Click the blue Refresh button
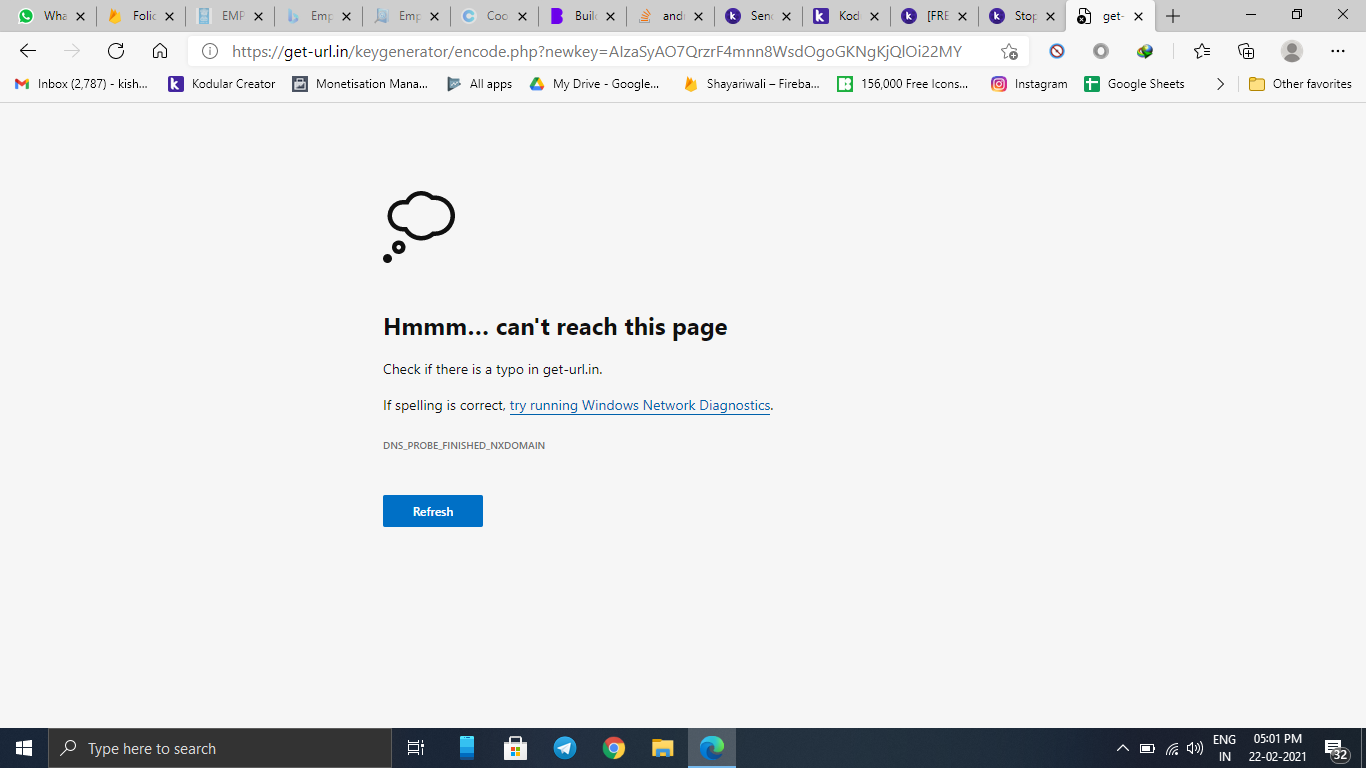The image size is (1366, 768). click(433, 511)
